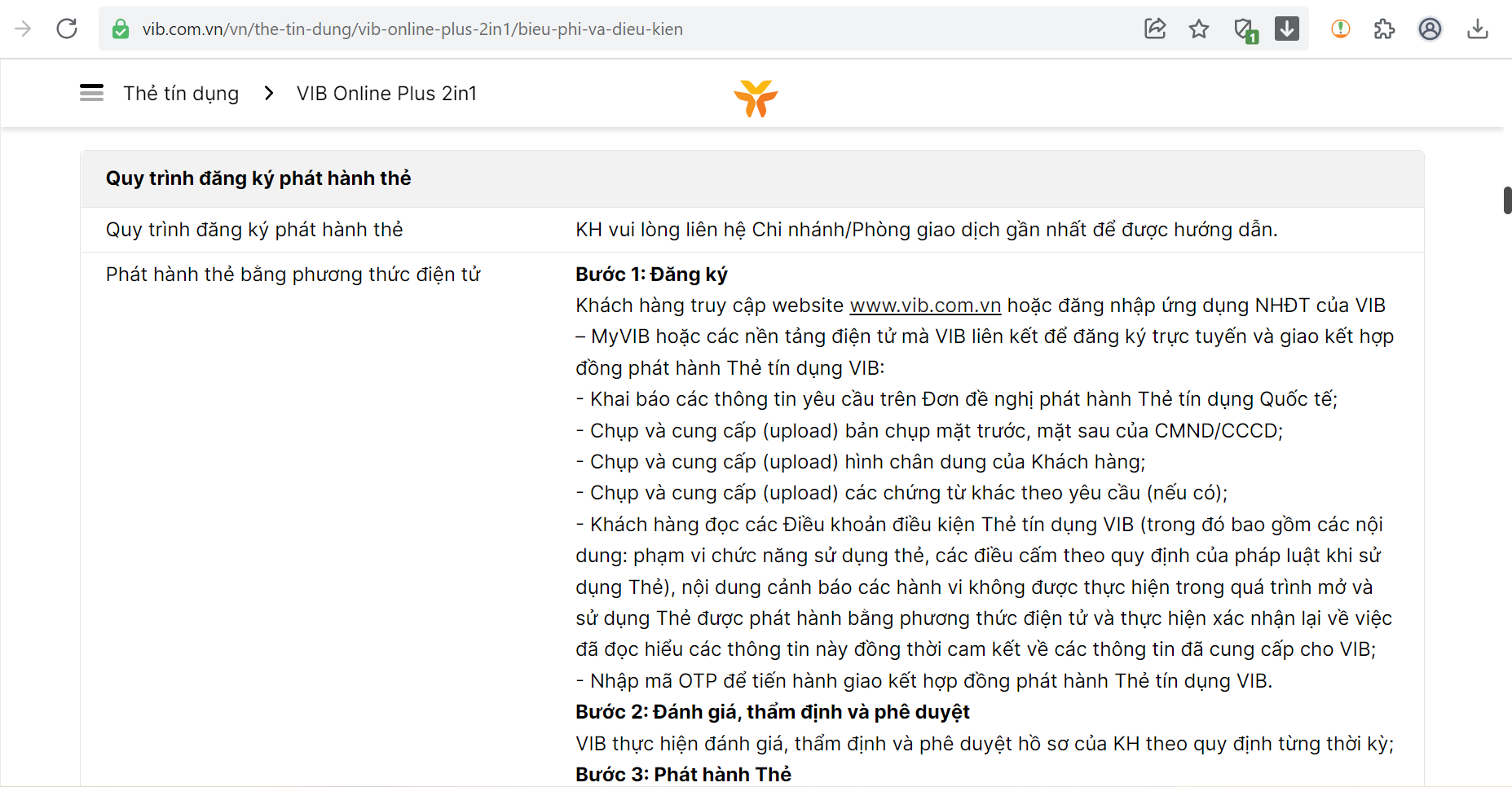1512x787 pixels.
Task: Click 'Bước 1: Đăng ký' heading
Action: pyautogui.click(x=651, y=275)
